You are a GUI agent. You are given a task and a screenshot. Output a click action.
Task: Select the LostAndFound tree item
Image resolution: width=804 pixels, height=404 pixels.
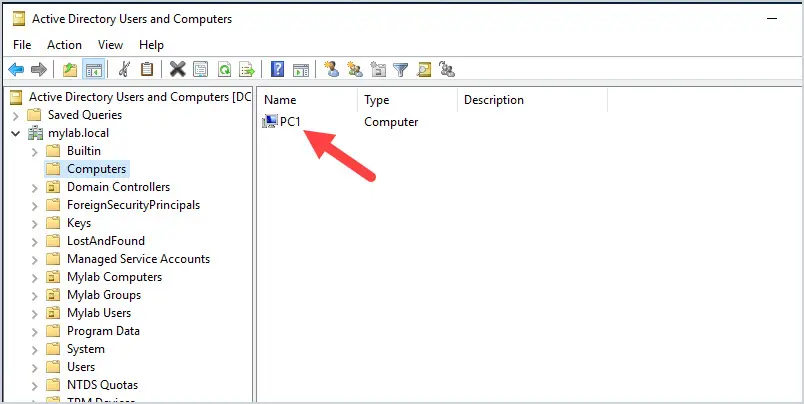point(106,241)
